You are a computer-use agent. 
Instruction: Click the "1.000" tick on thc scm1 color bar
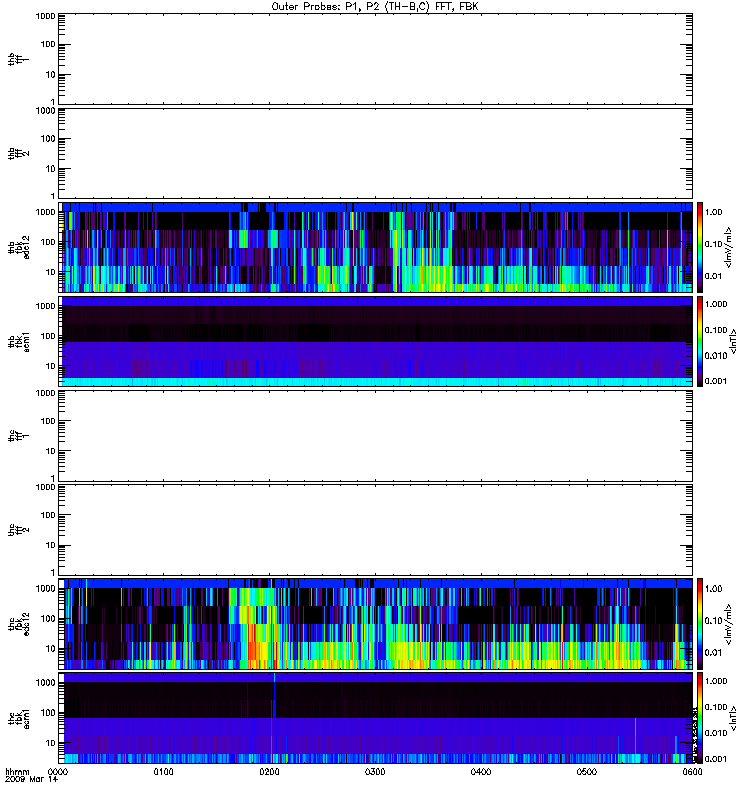716,681
